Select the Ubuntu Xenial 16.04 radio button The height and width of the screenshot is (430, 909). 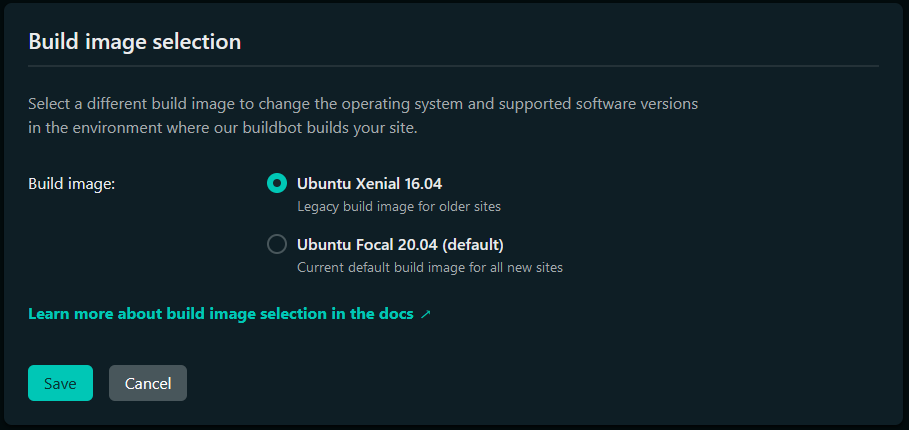tap(277, 184)
